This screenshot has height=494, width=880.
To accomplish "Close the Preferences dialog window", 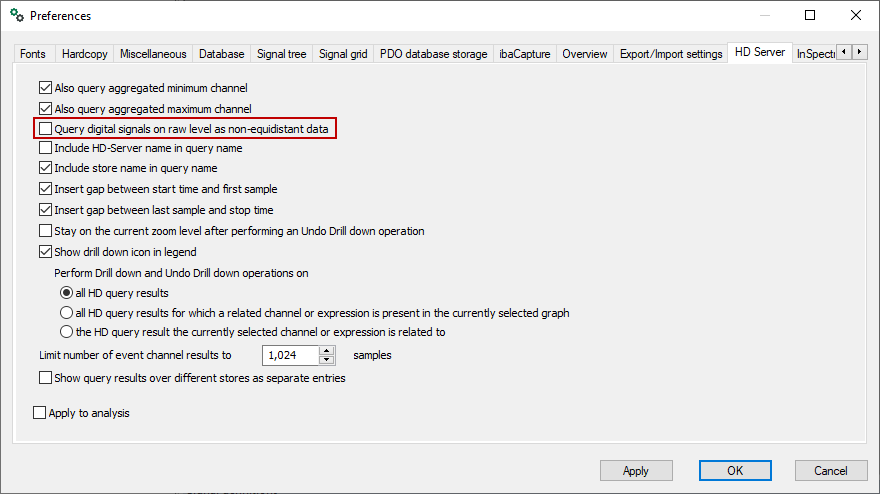I will 856,15.
